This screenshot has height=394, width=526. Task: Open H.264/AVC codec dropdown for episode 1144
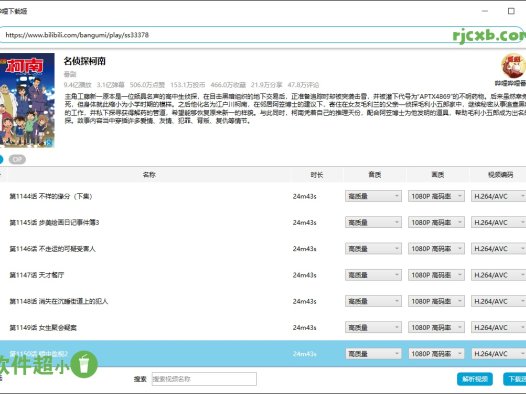point(498,196)
